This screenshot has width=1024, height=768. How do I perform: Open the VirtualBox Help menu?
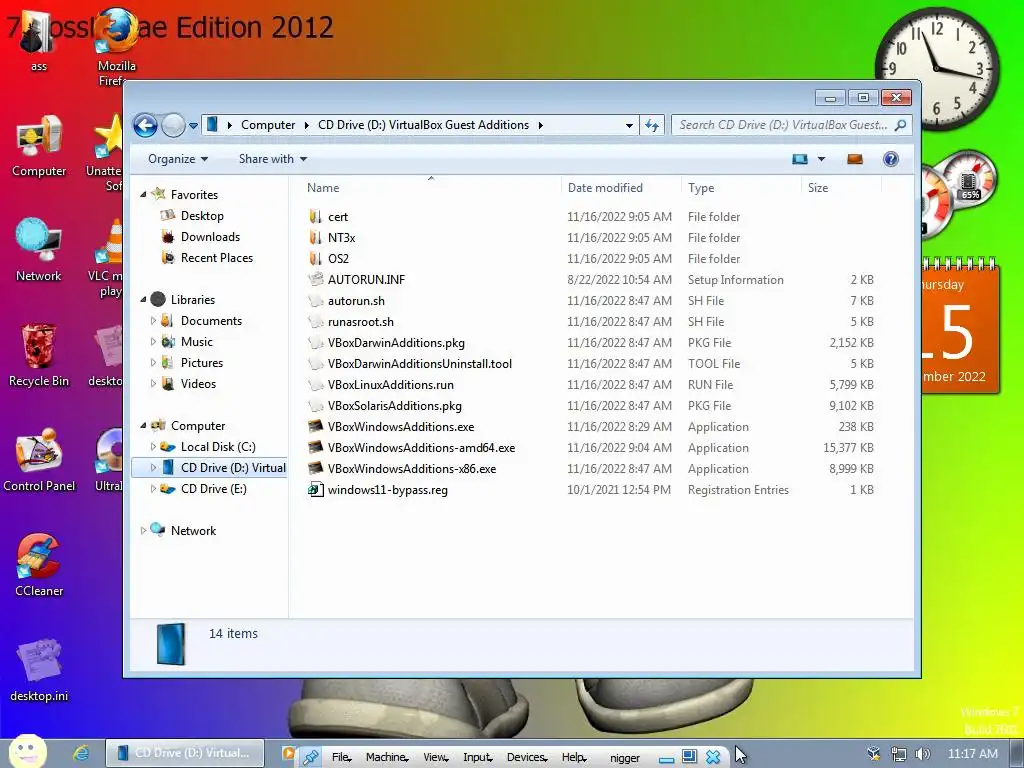tap(574, 757)
